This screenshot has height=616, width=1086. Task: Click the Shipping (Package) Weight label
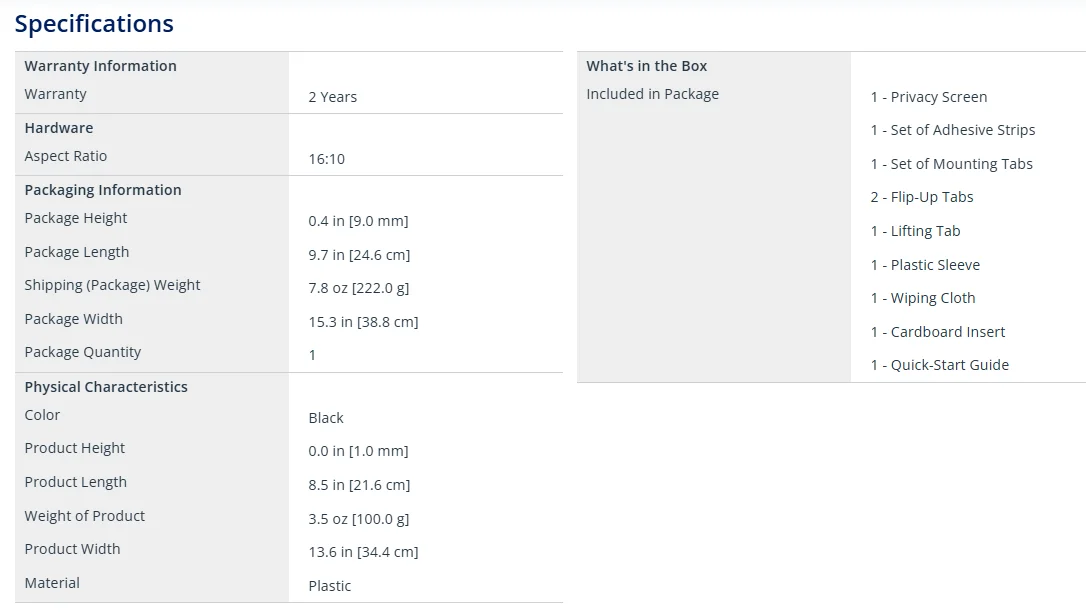[x=112, y=285]
